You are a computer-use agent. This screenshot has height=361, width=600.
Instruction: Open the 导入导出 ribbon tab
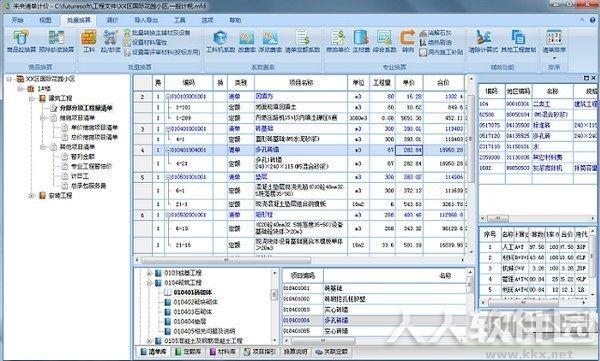(x=146, y=20)
